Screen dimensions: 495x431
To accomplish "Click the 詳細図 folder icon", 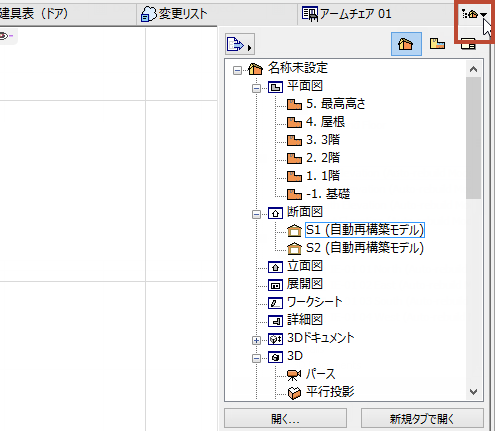I will click(275, 321).
